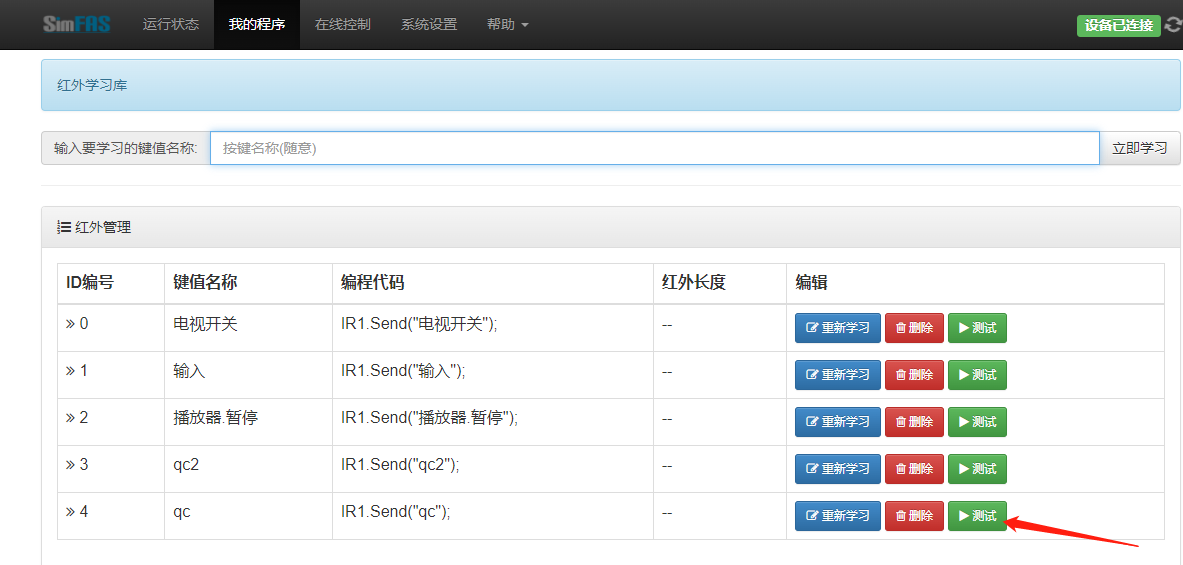The image size is (1183, 565).
Task: Focus the key name input field
Action: [x=654, y=148]
